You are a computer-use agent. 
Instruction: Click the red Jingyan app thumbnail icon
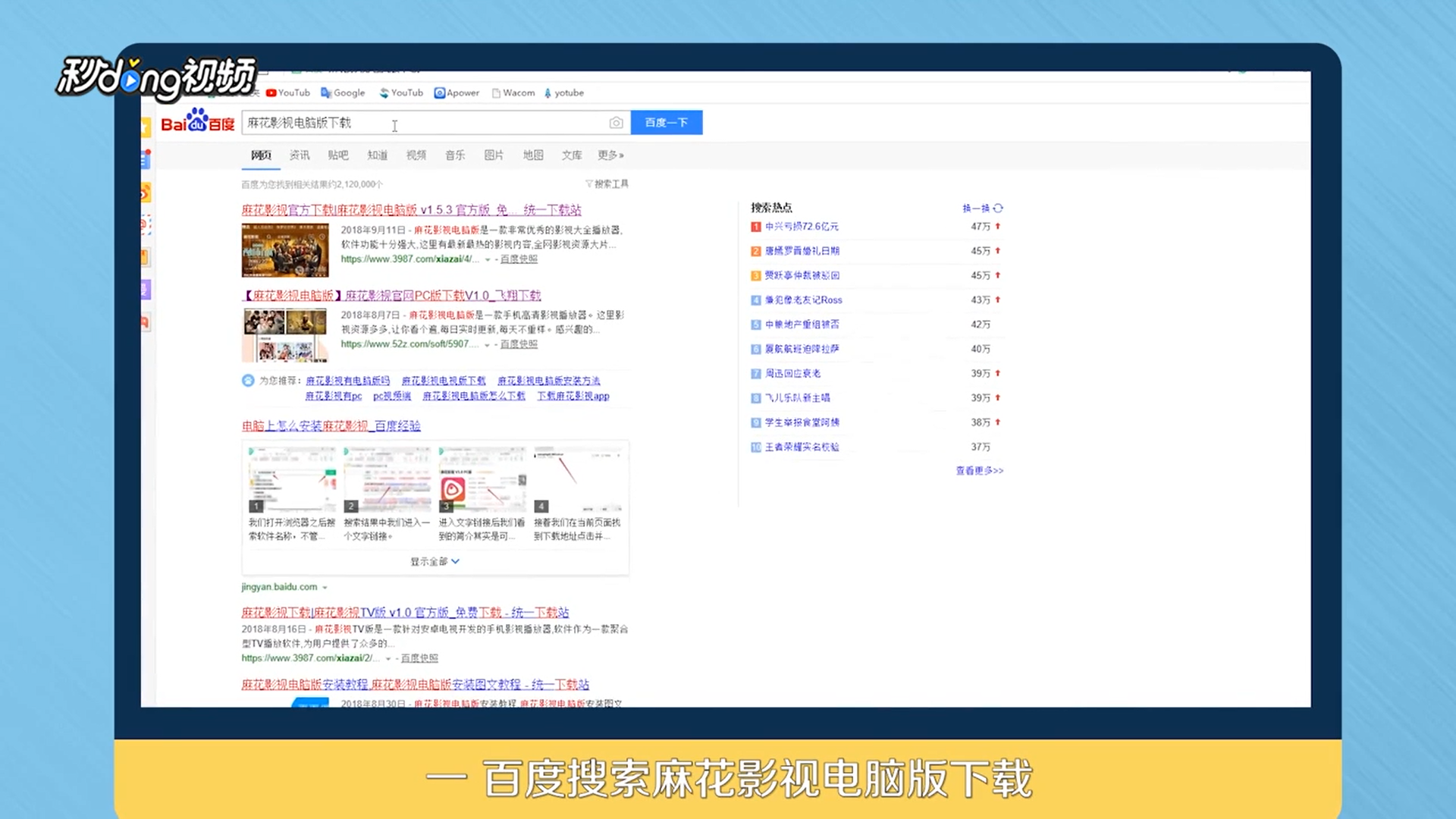453,490
